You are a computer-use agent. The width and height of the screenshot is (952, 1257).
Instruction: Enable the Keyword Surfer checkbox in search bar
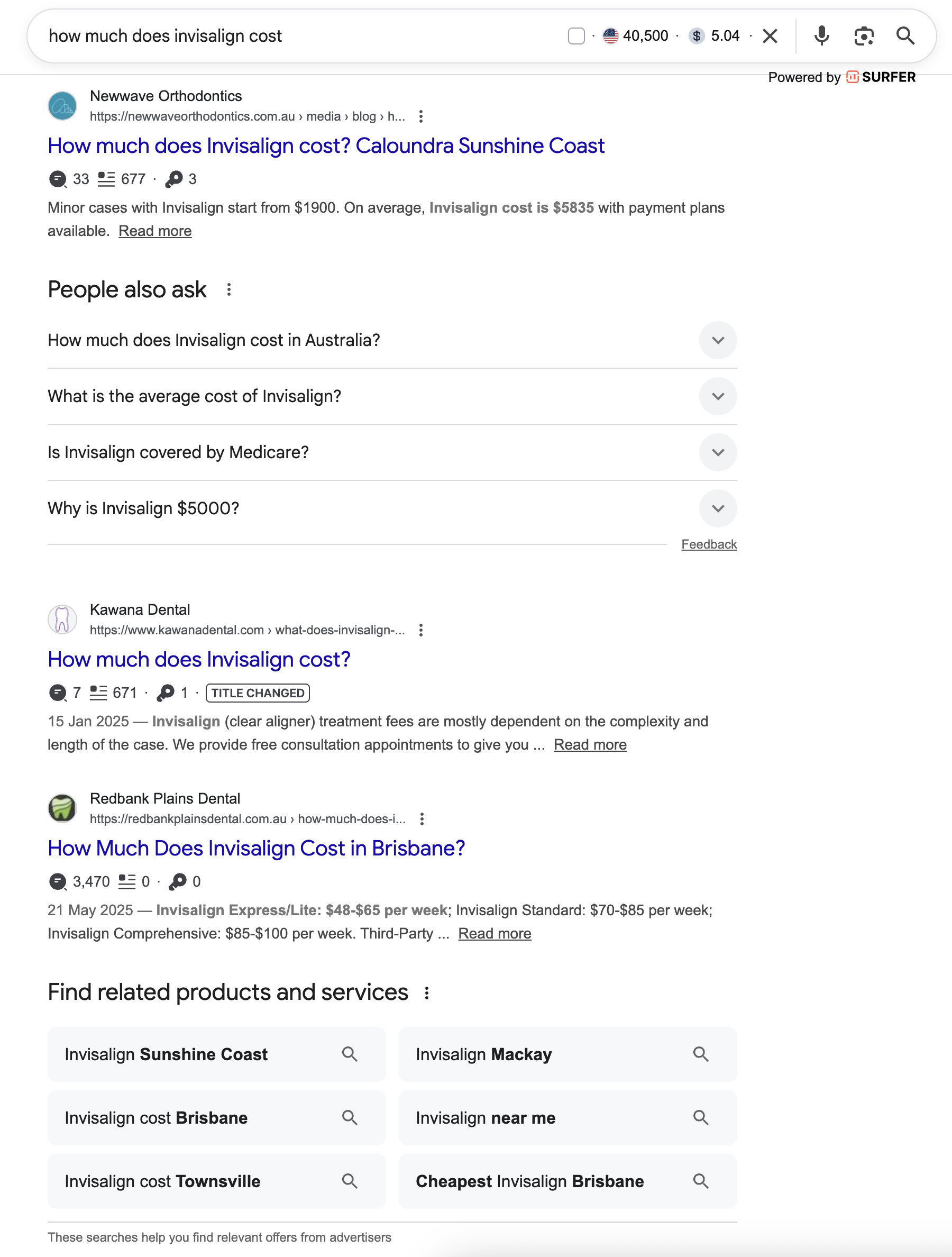[576, 35]
